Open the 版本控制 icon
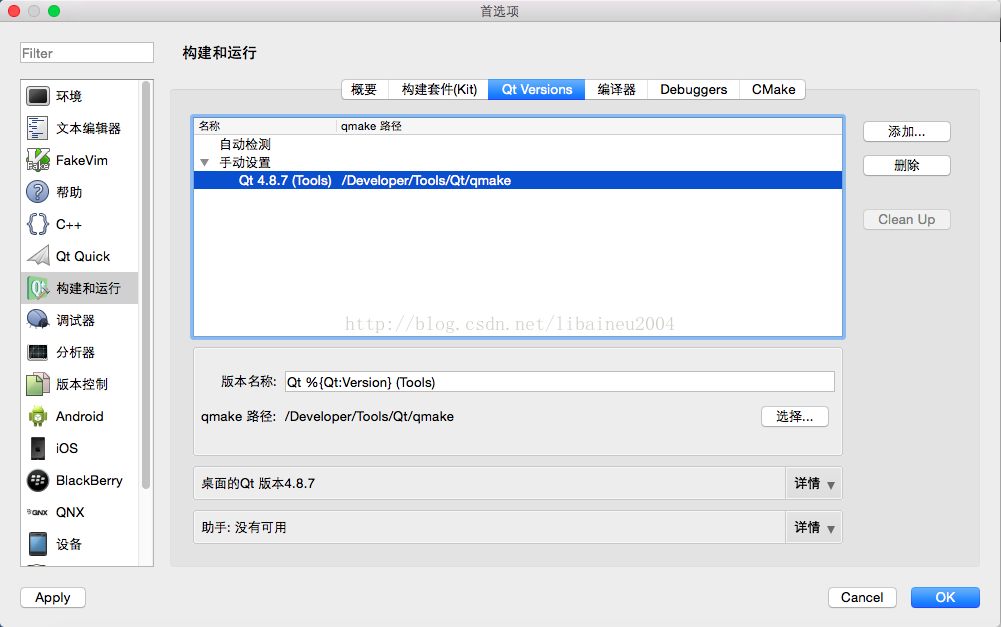 point(38,384)
